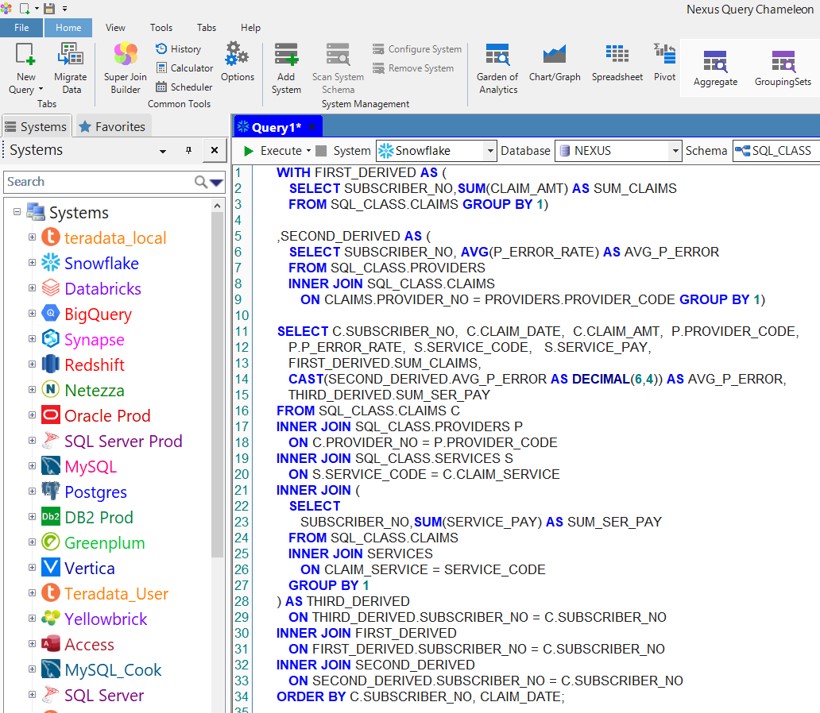
Task: Switch to the Favorites tab
Action: (x=112, y=126)
